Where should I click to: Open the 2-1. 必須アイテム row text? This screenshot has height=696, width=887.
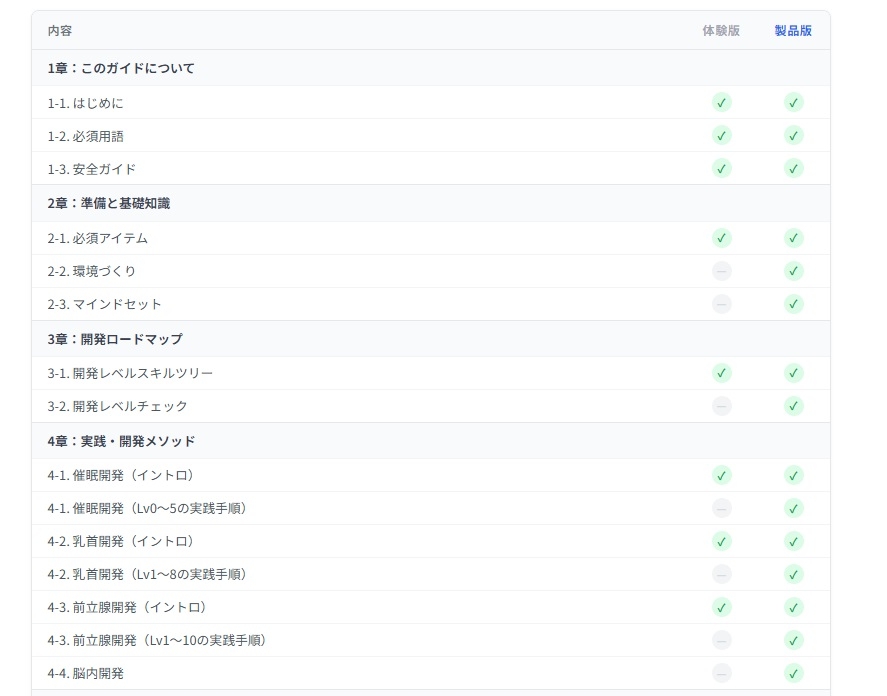tap(98, 238)
